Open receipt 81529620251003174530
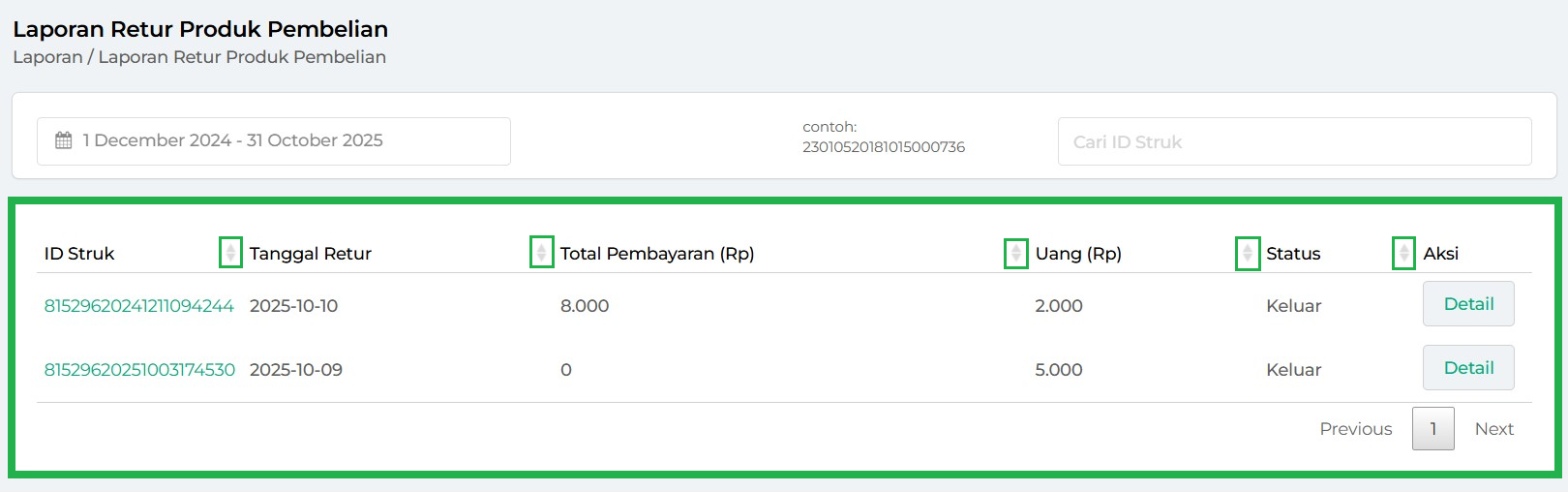This screenshot has height=492, width=1568. 139,370
